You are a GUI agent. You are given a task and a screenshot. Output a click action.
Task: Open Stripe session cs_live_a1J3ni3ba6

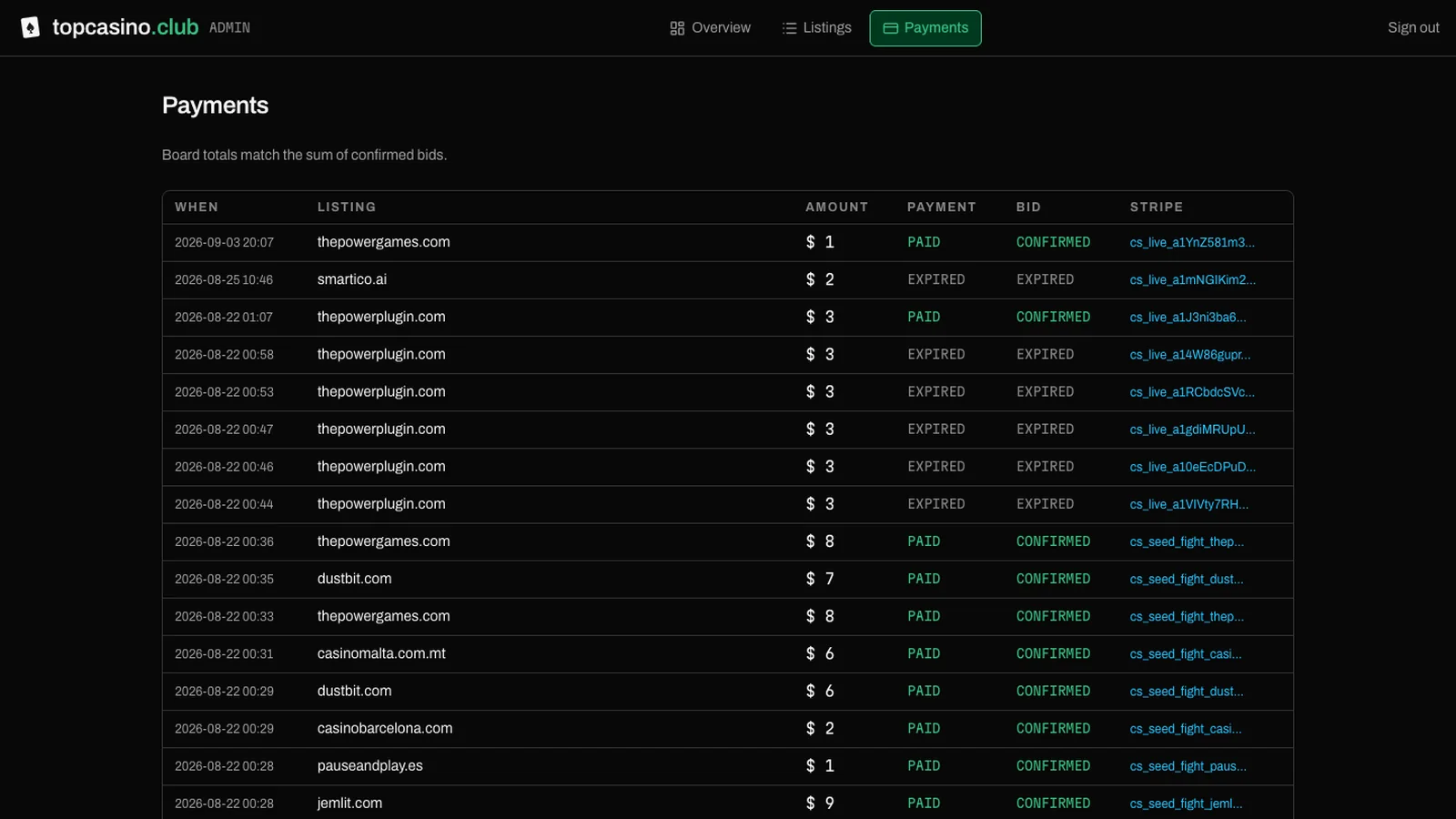[x=1188, y=318]
